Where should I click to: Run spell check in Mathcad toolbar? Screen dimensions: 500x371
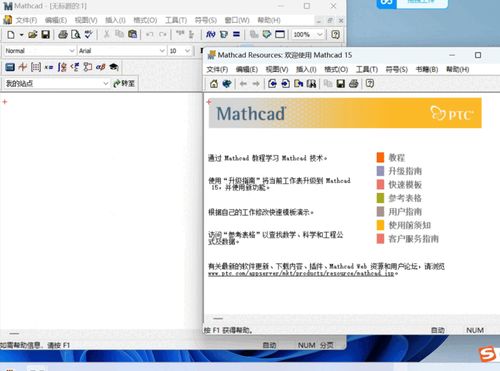point(88,34)
